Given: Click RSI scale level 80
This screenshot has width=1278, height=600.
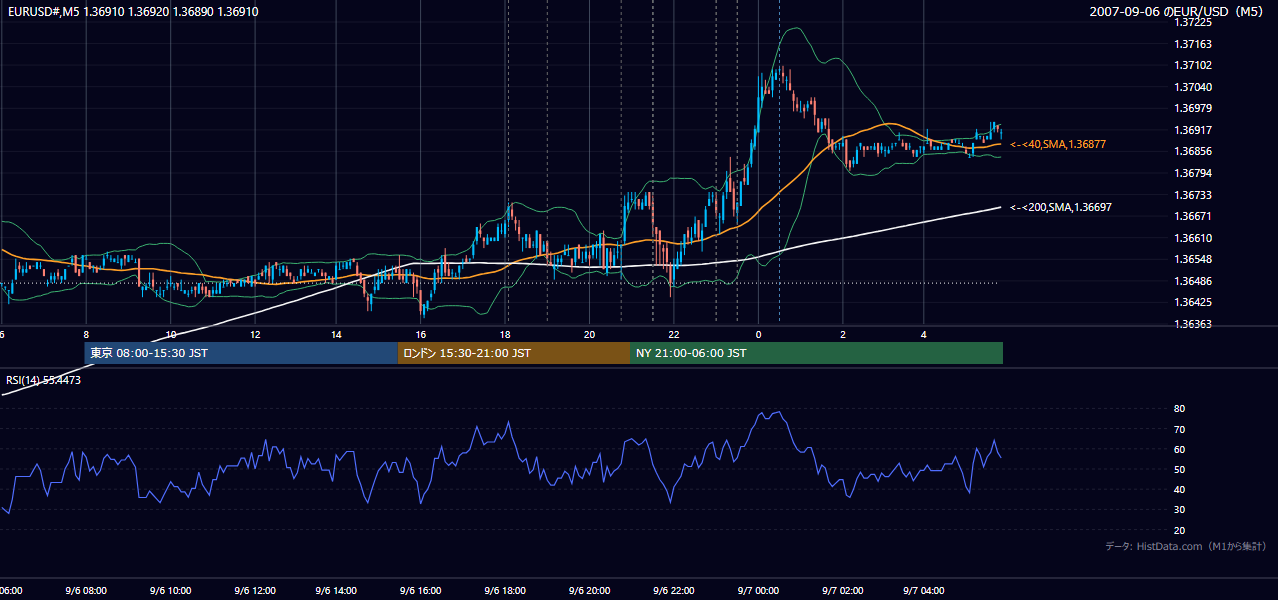Looking at the screenshot, I should pyautogui.click(x=1179, y=409).
